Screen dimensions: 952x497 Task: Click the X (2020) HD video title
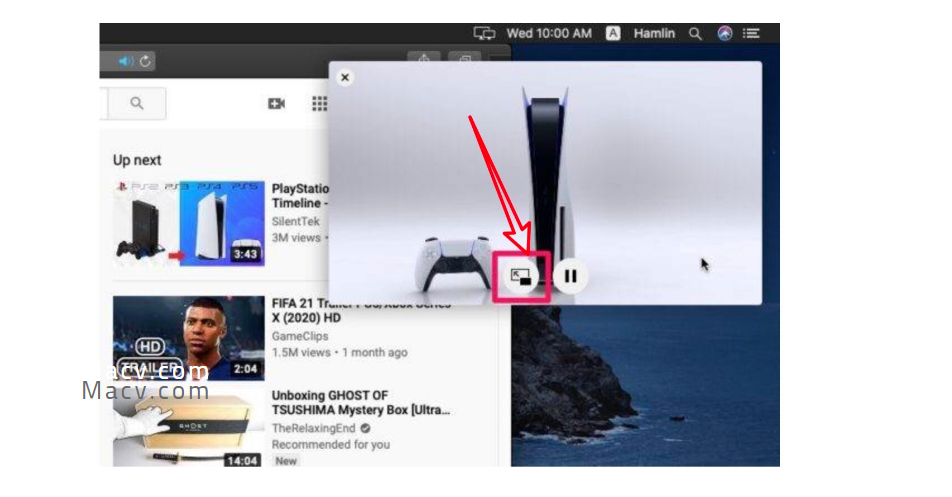306,318
